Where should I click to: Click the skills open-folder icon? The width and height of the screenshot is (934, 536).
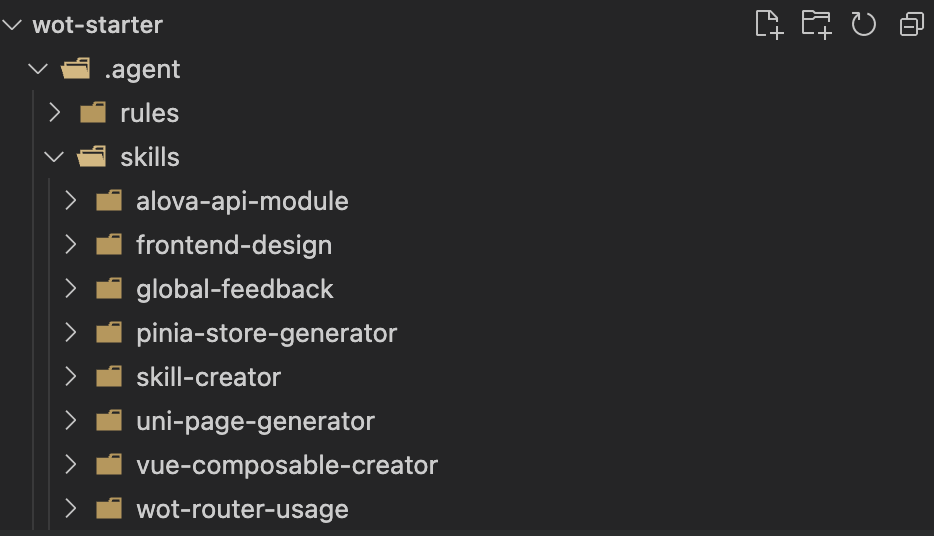coord(92,157)
